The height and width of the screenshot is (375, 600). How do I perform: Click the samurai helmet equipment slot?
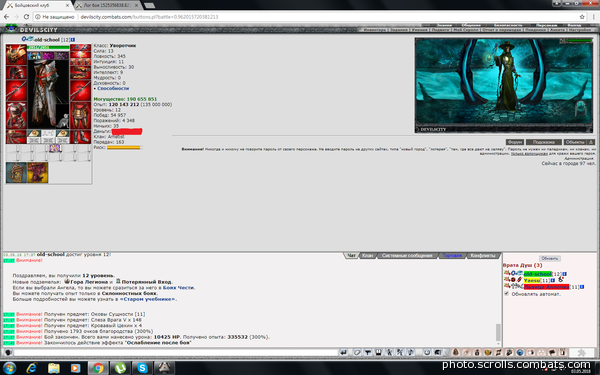pyautogui.click(x=16, y=54)
